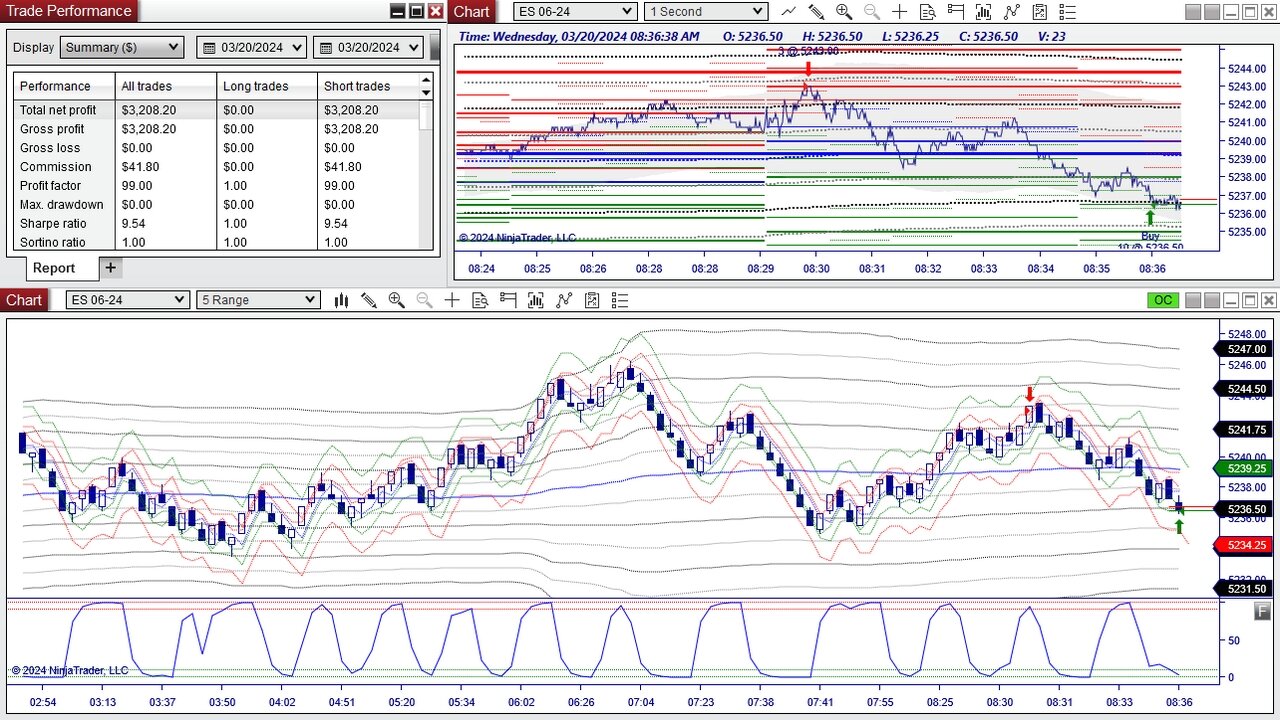1280x720 pixels.
Task: Click black 5247.00 price marker
Action: click(1245, 349)
